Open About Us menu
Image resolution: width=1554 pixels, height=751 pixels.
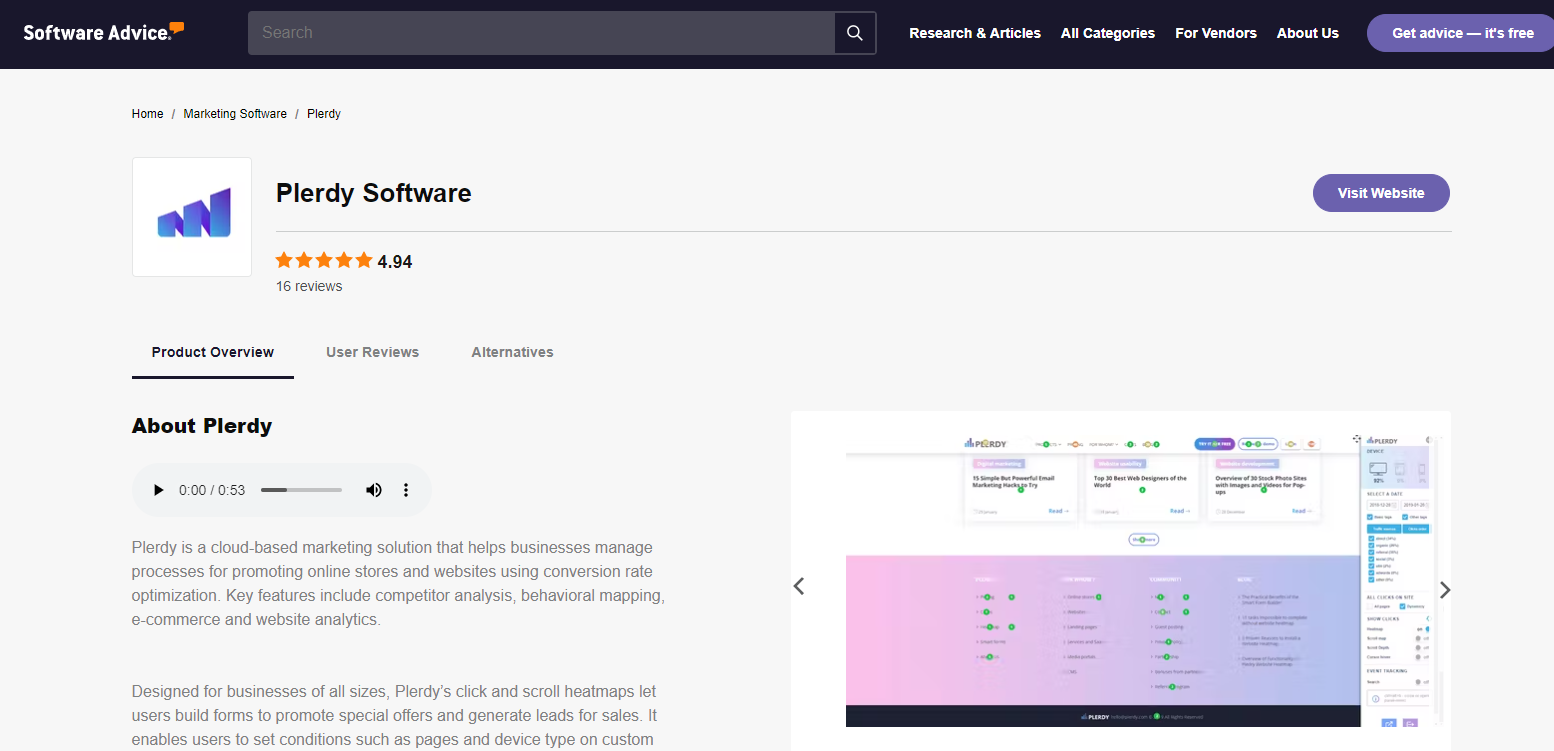1308,33
